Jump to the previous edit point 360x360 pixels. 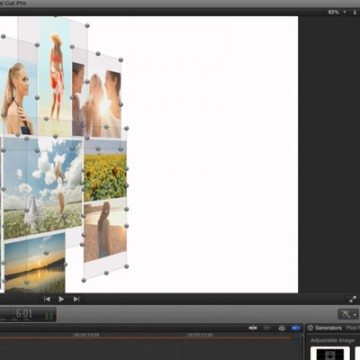tap(47, 299)
